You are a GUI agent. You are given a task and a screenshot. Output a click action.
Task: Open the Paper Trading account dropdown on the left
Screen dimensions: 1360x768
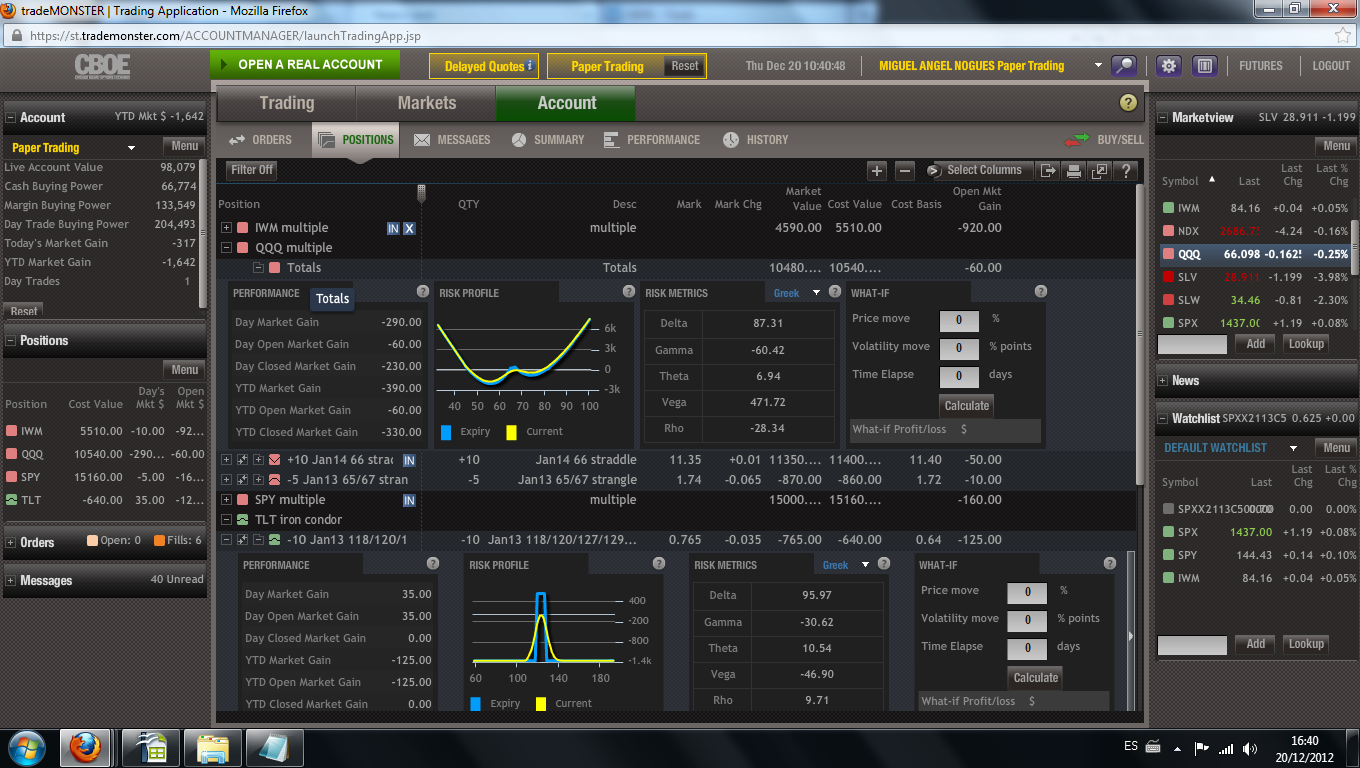click(131, 148)
